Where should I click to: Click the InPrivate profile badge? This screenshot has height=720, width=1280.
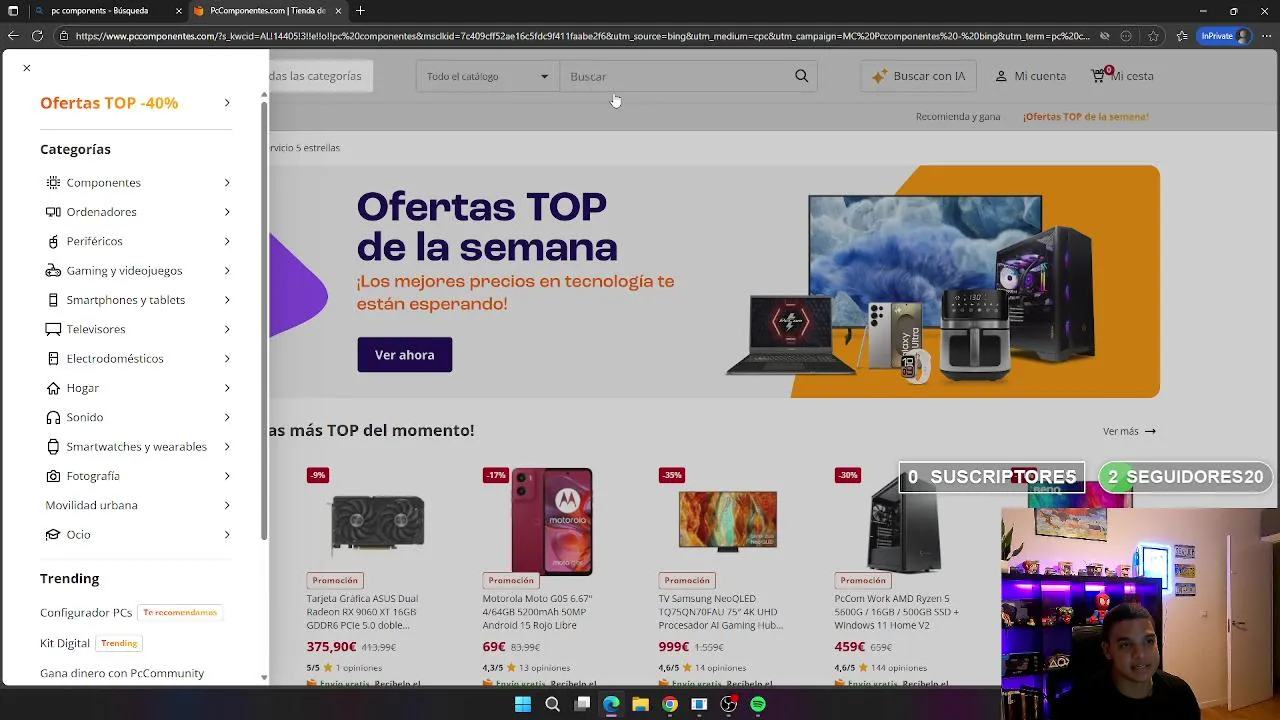(x=1224, y=36)
